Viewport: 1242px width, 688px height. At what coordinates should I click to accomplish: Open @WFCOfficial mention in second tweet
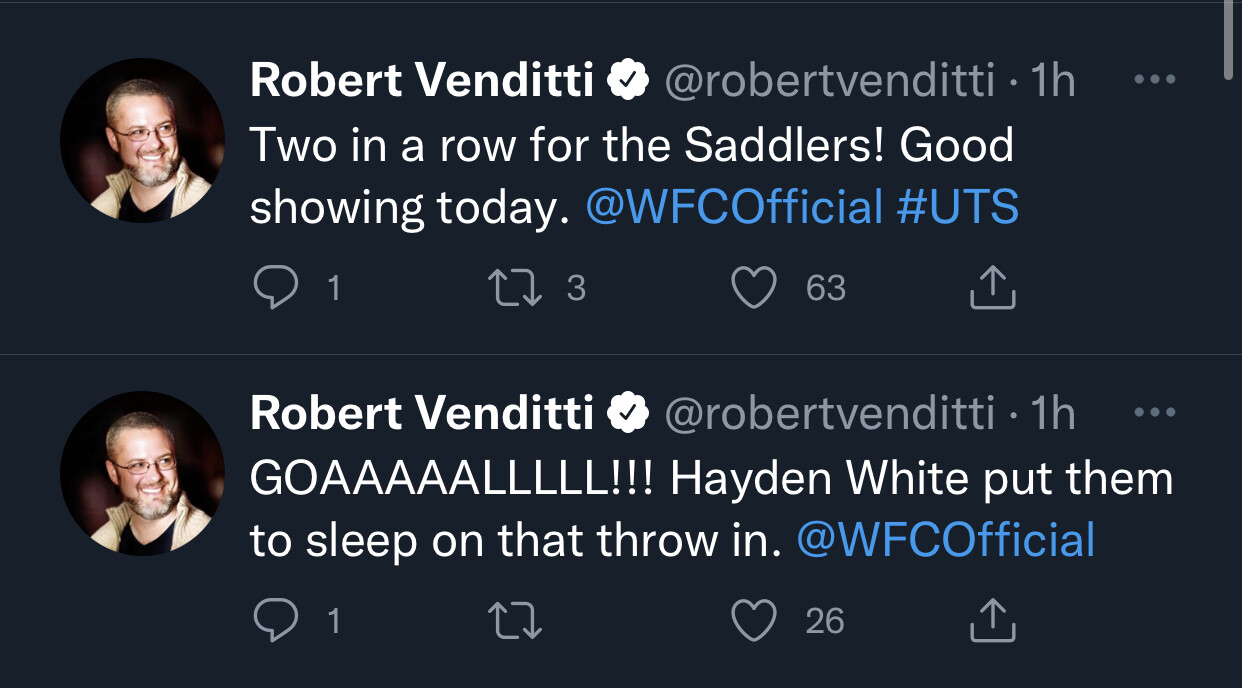click(x=946, y=540)
